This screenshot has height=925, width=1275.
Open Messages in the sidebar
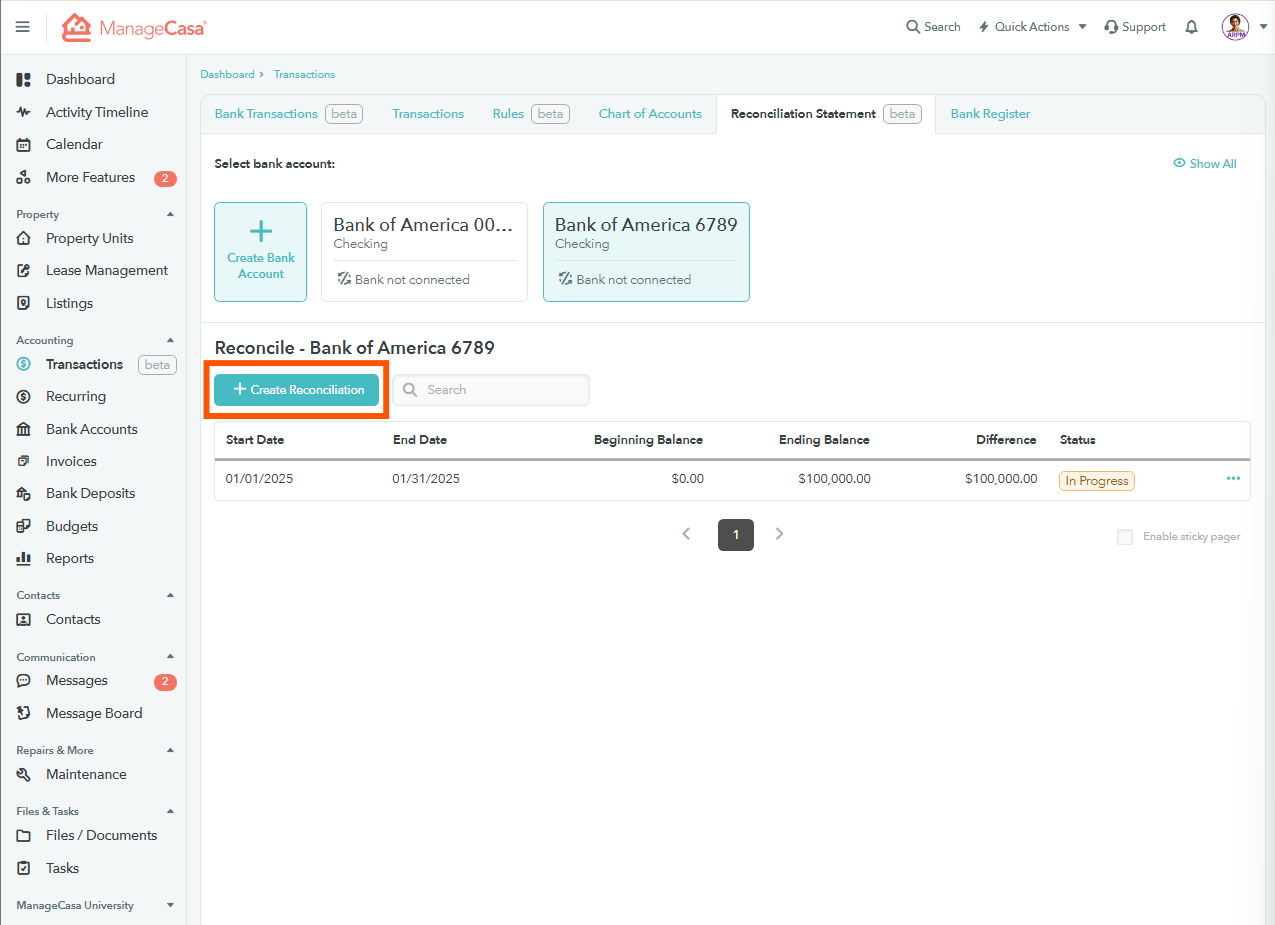[77, 680]
